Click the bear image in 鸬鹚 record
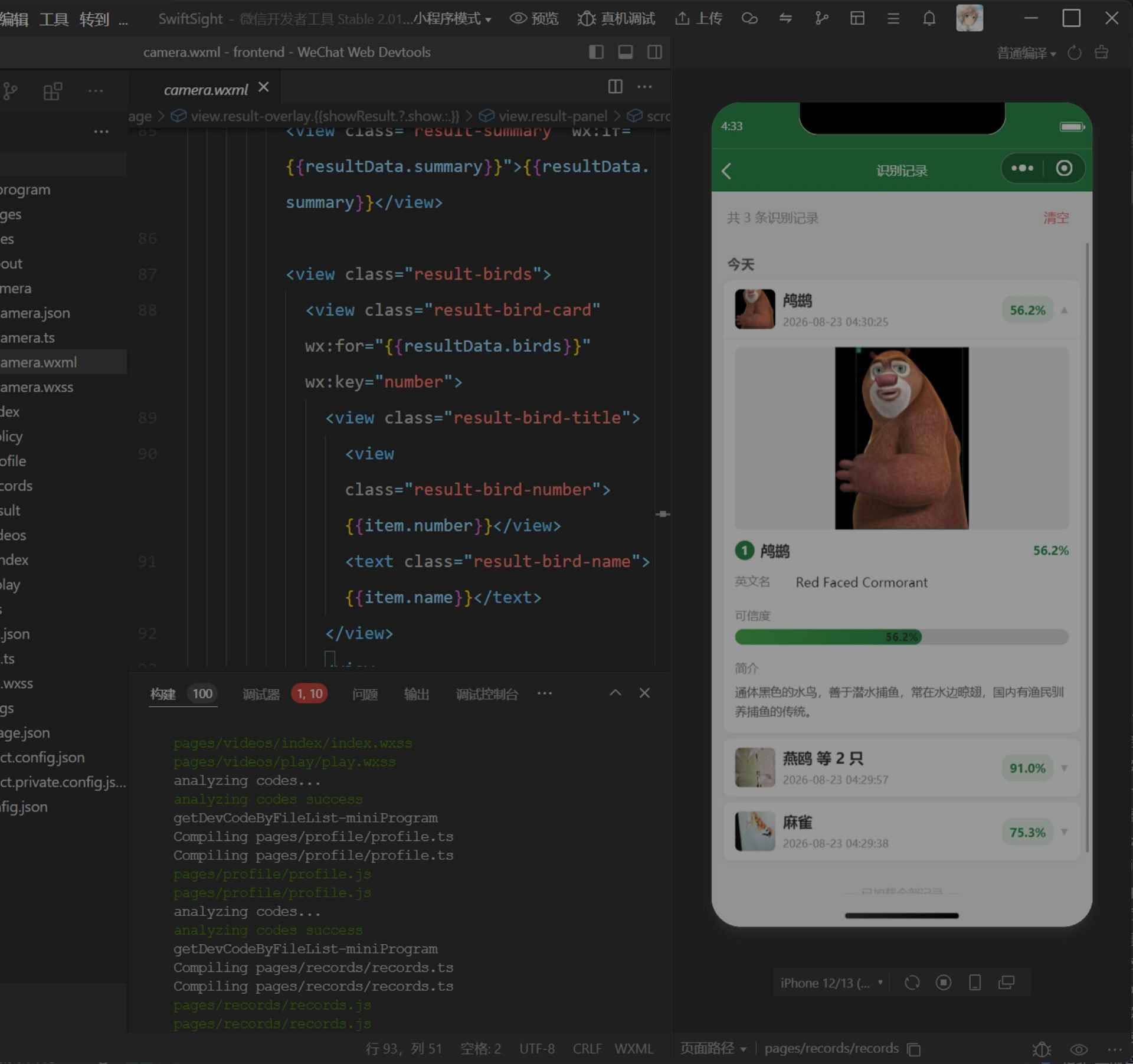The image size is (1133, 1064). click(901, 438)
